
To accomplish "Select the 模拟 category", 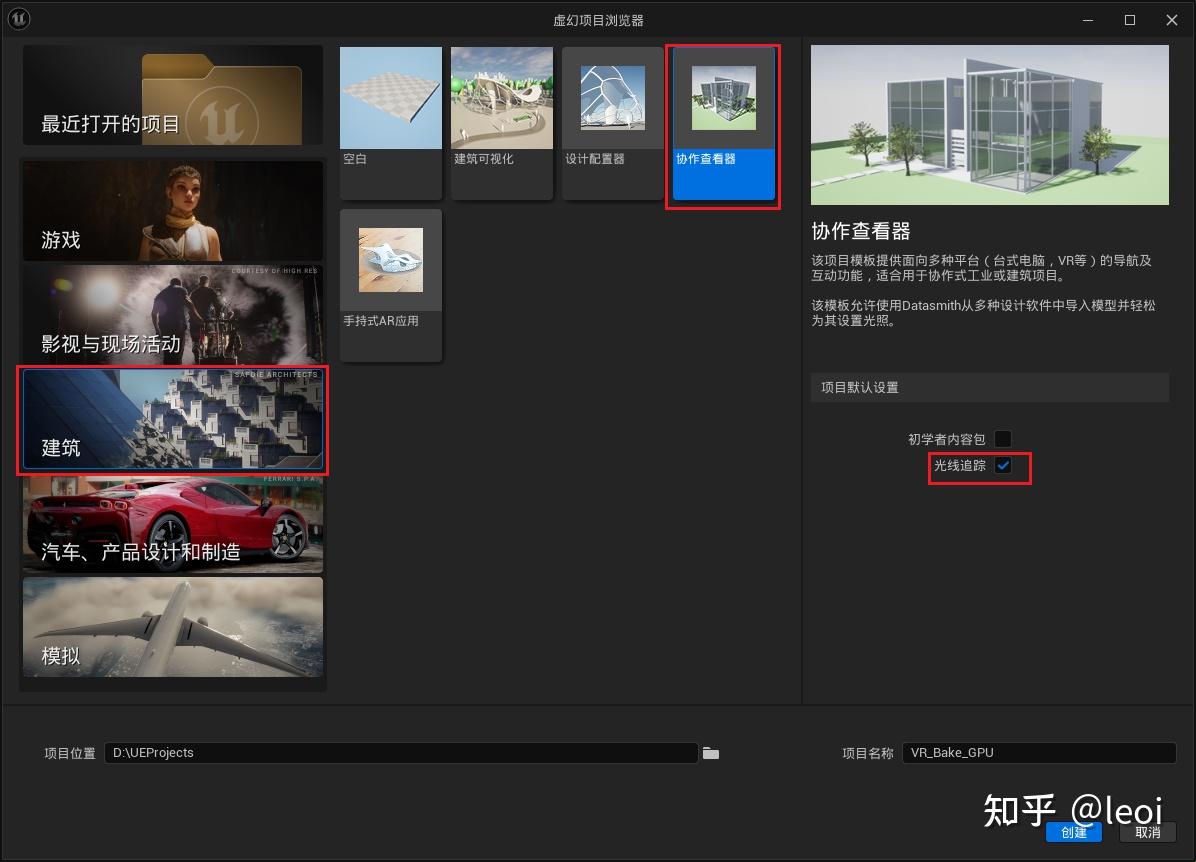I will coord(171,629).
